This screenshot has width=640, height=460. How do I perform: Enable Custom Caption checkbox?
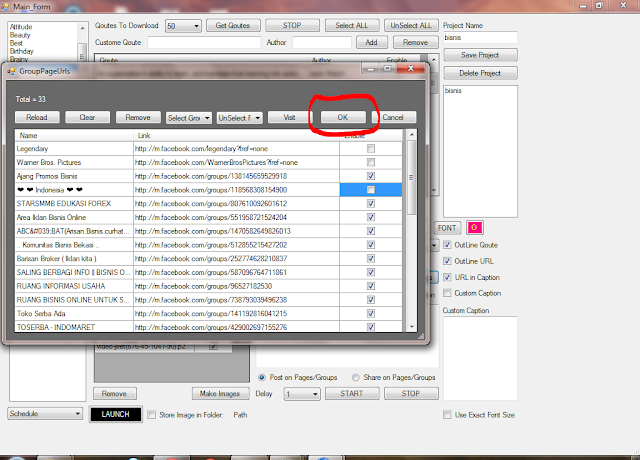[x=447, y=293]
